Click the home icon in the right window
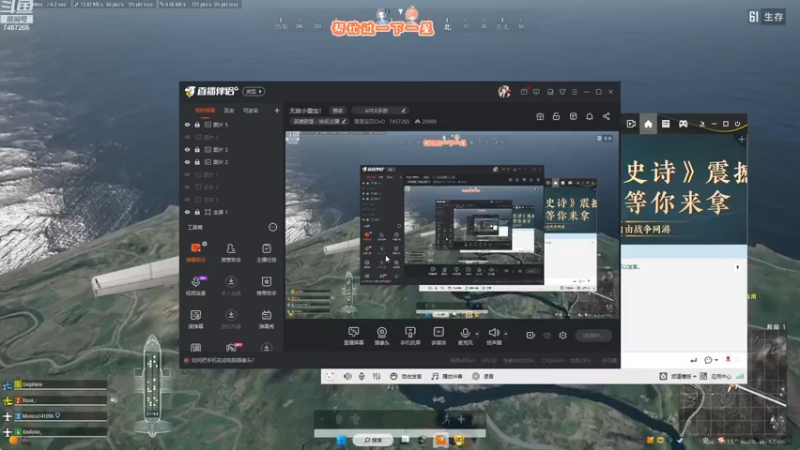Screen dimensions: 800x450 [648, 124]
